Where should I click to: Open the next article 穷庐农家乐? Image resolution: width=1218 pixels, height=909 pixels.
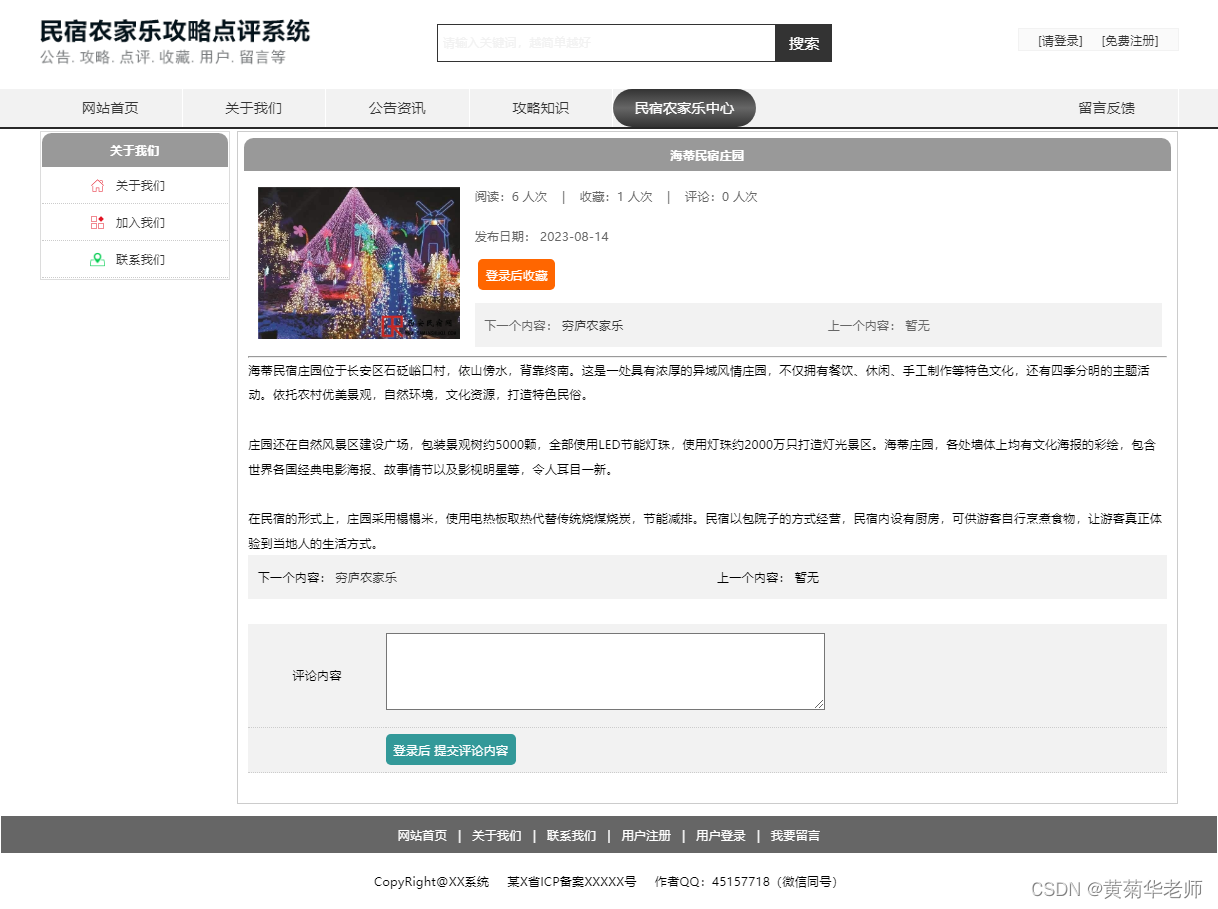pos(591,325)
